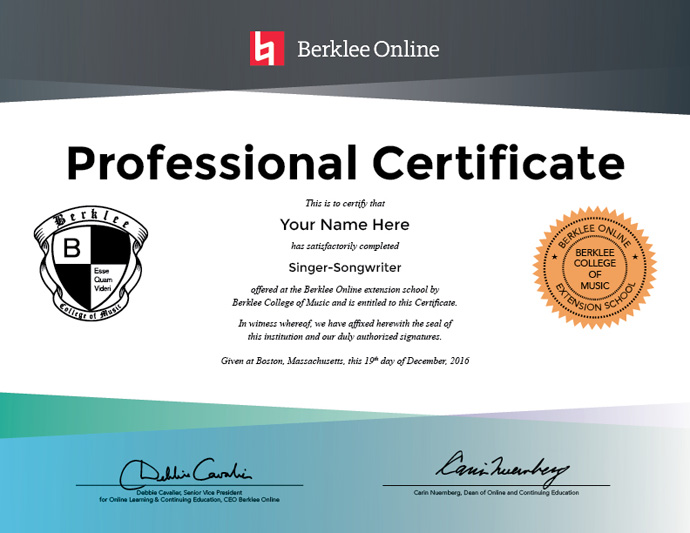Click 'Berklee College of Music and is entitled' line

pos(345,303)
